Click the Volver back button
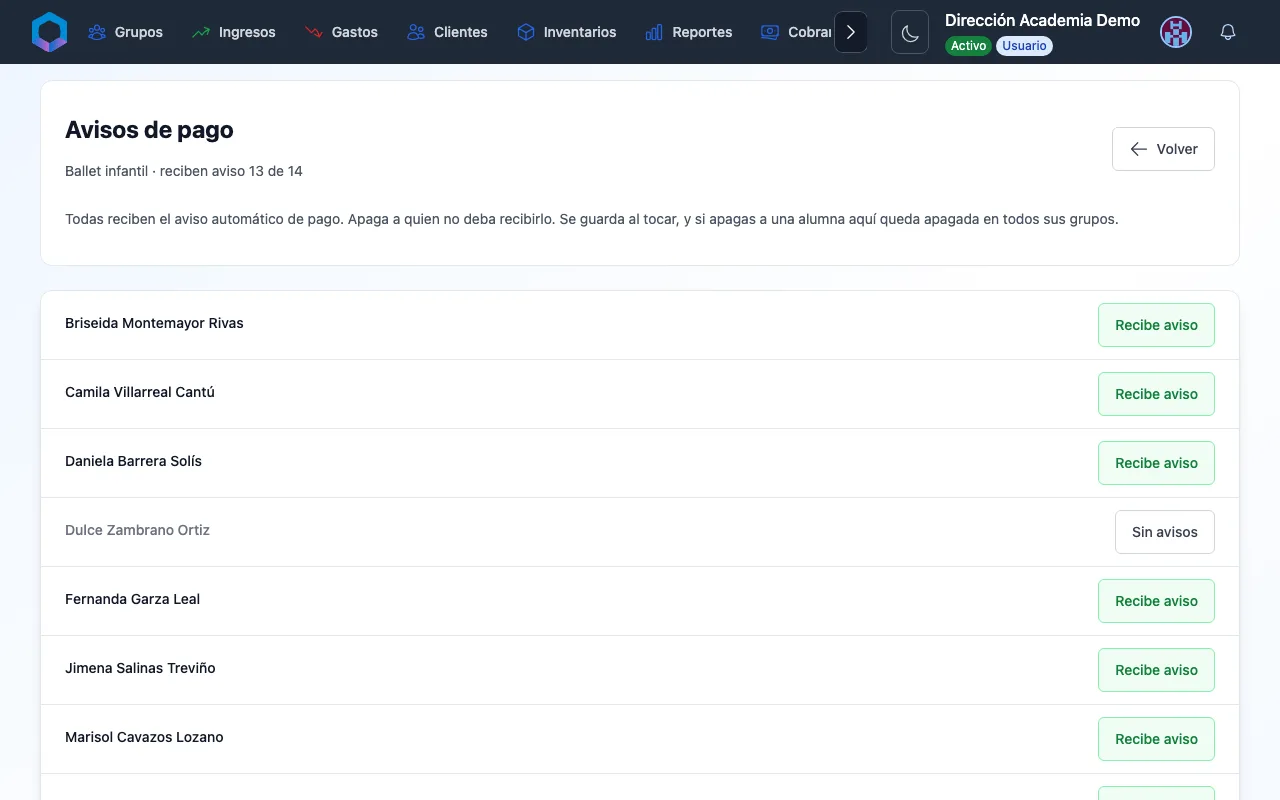 tap(1163, 149)
